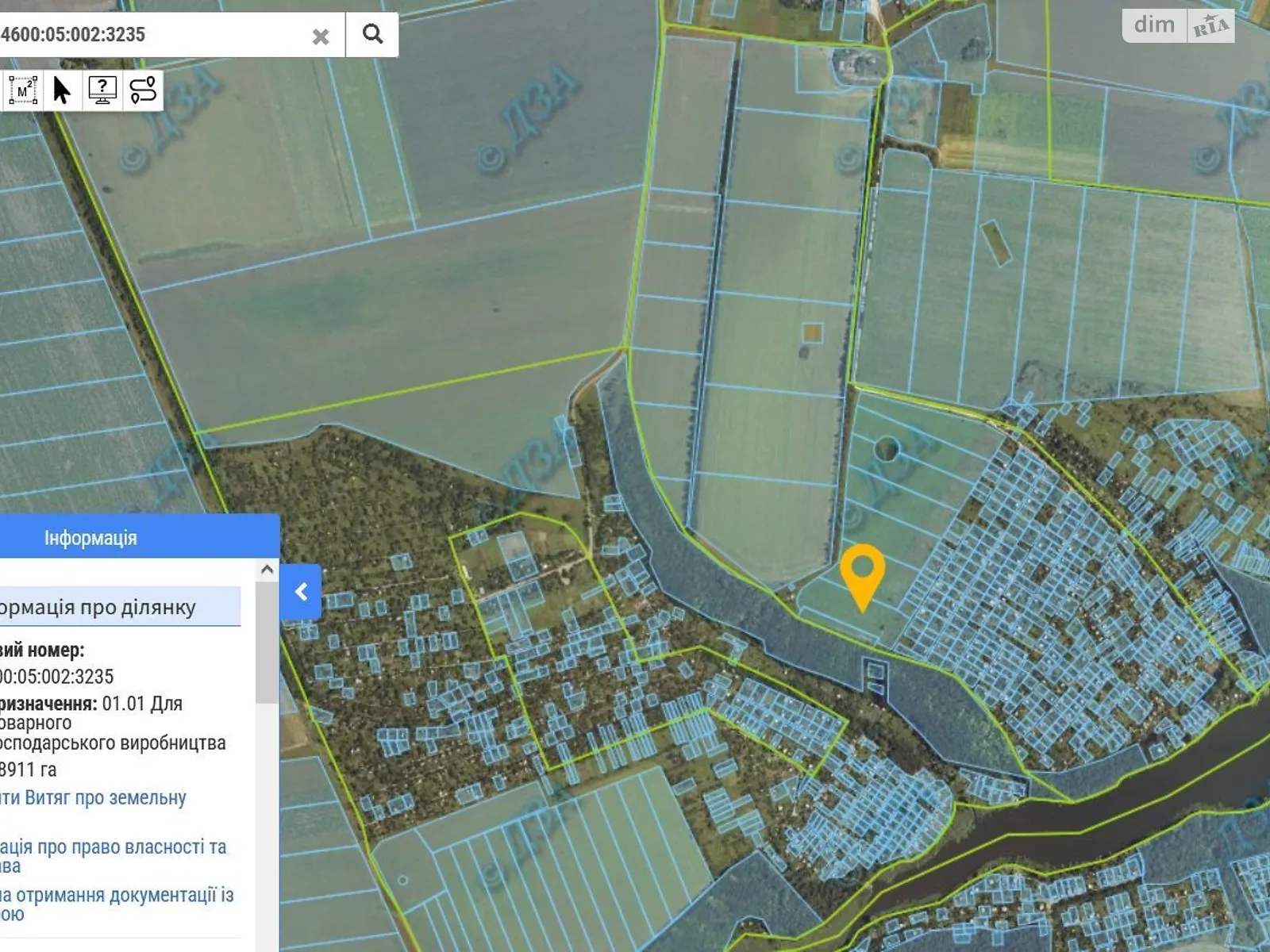Open the 'Витяг про земельну' link
1270x952 pixels.
(93, 798)
